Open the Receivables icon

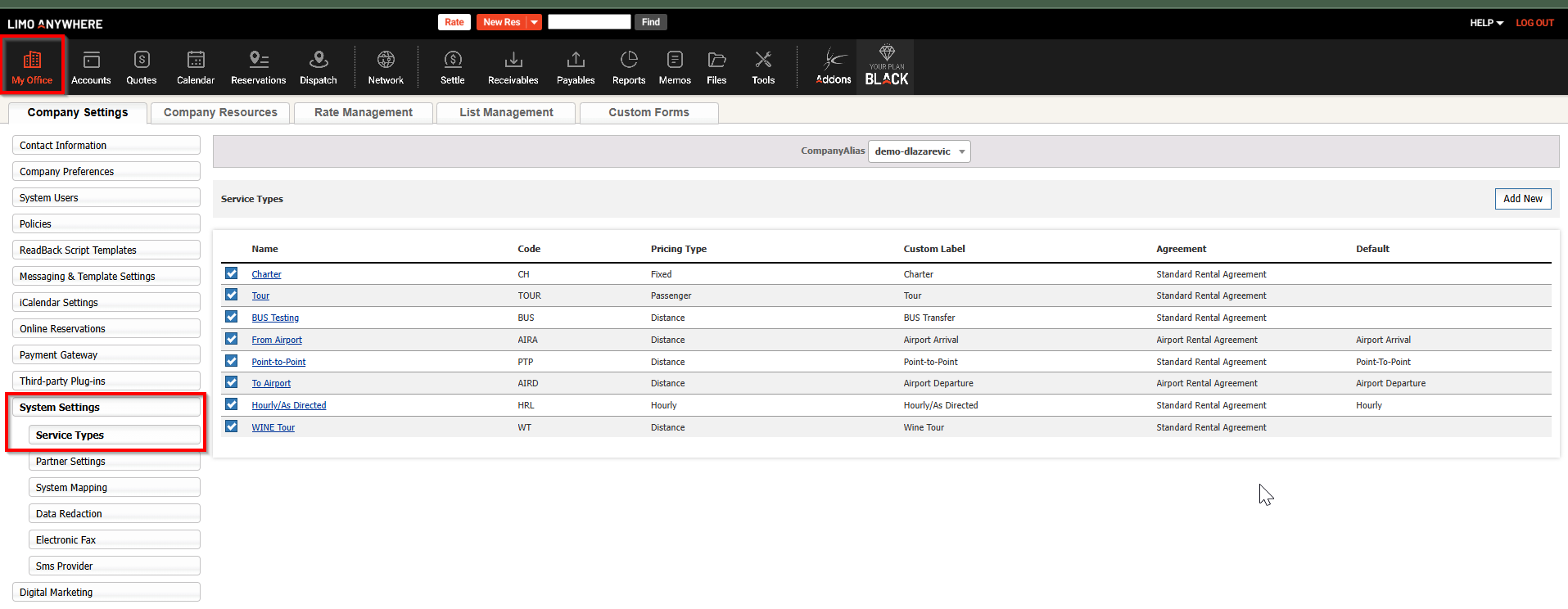click(x=513, y=66)
